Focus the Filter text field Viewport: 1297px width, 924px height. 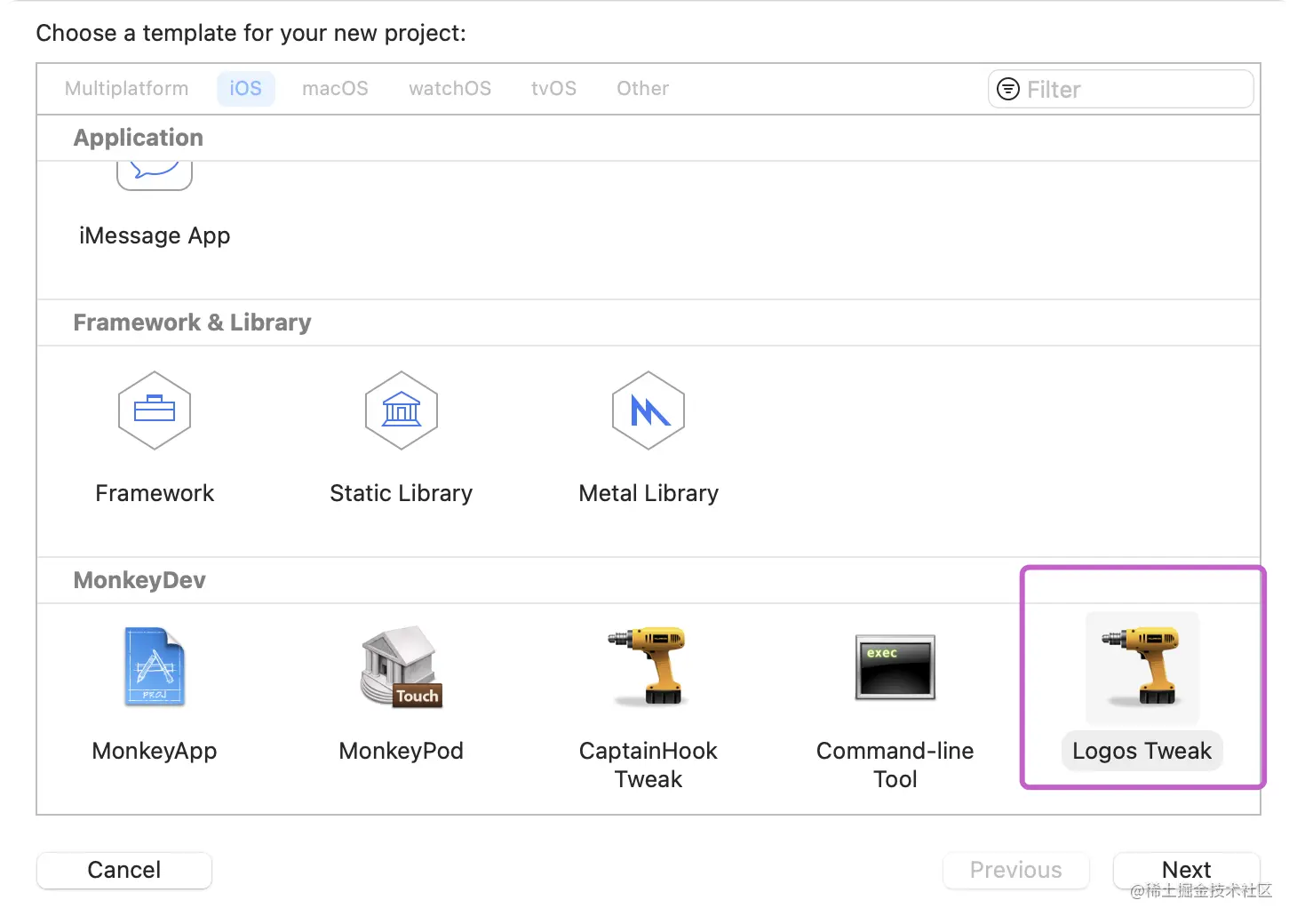[x=1121, y=89]
